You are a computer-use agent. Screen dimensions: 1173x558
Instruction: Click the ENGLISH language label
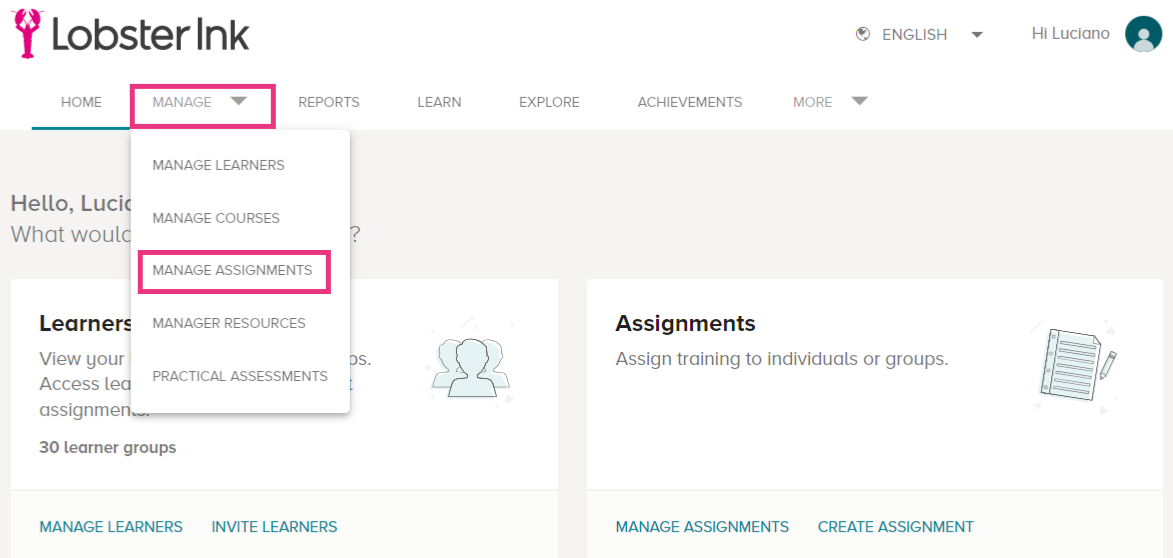click(x=915, y=35)
